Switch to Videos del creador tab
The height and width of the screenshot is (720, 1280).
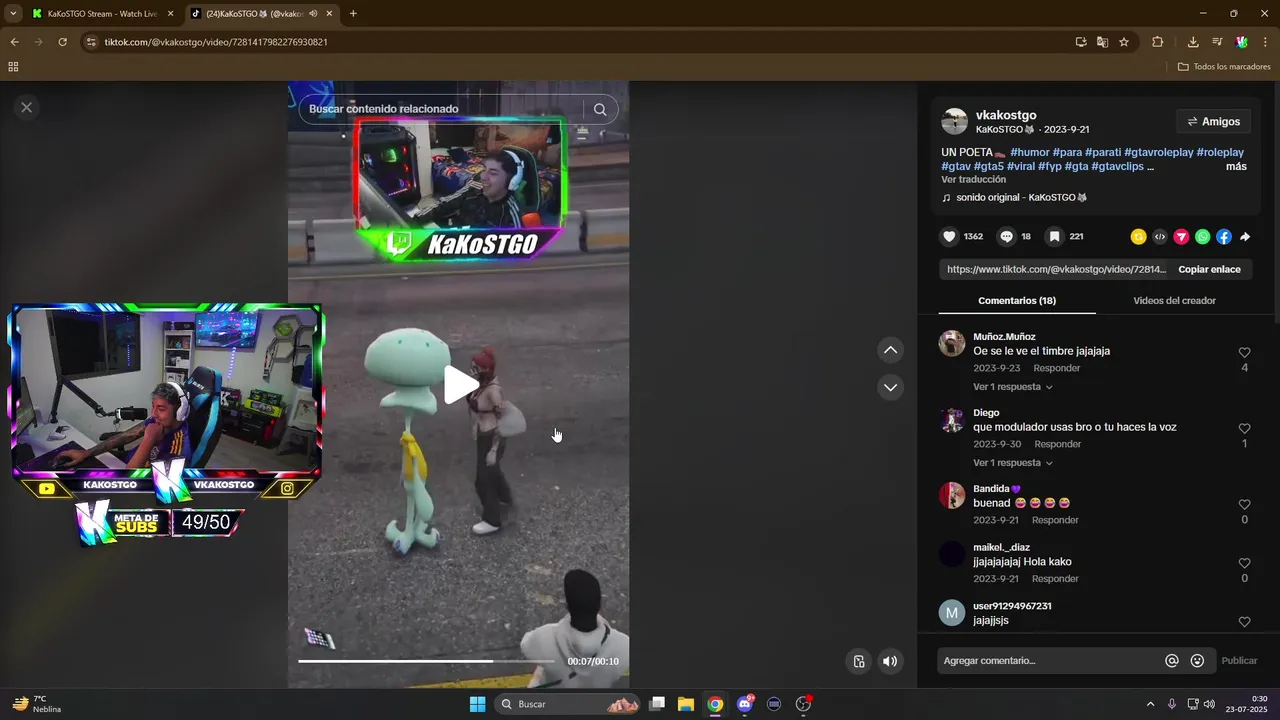[x=1174, y=301]
